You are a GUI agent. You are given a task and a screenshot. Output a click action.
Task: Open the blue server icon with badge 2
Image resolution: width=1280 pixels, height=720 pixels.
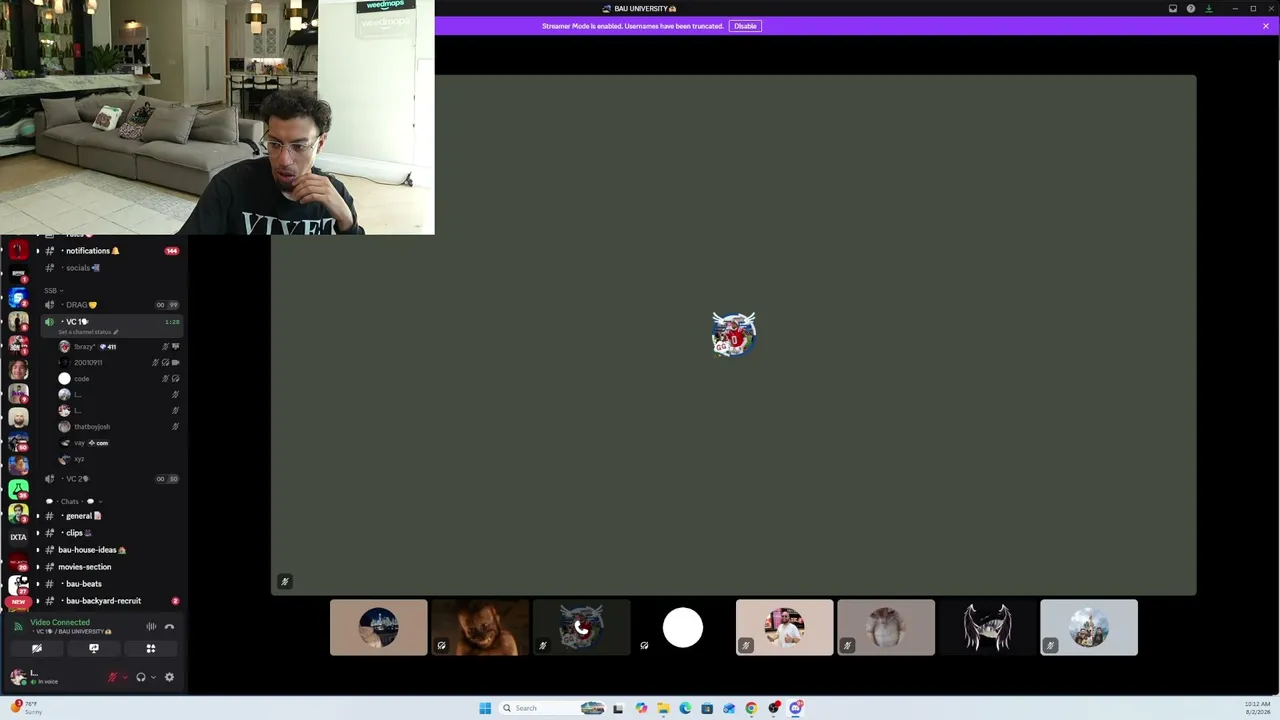[x=18, y=298]
